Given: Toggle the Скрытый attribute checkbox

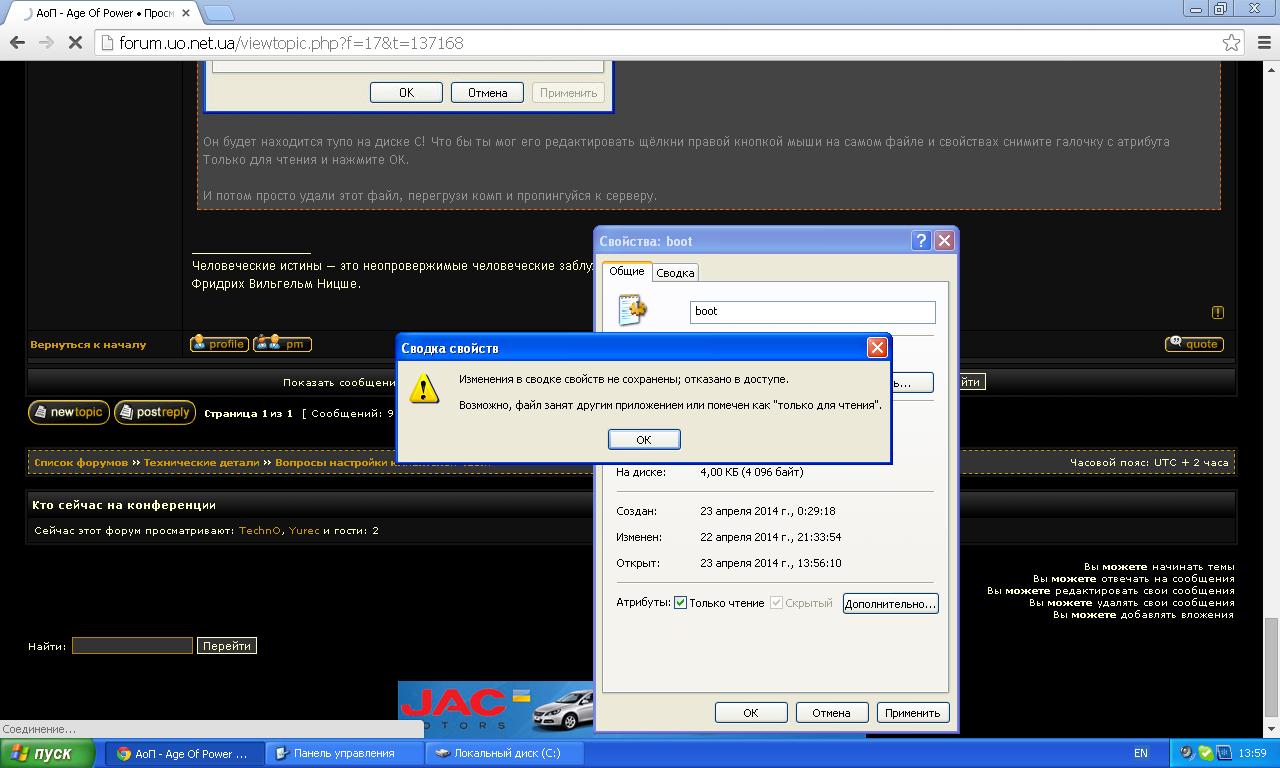Looking at the screenshot, I should 776,603.
